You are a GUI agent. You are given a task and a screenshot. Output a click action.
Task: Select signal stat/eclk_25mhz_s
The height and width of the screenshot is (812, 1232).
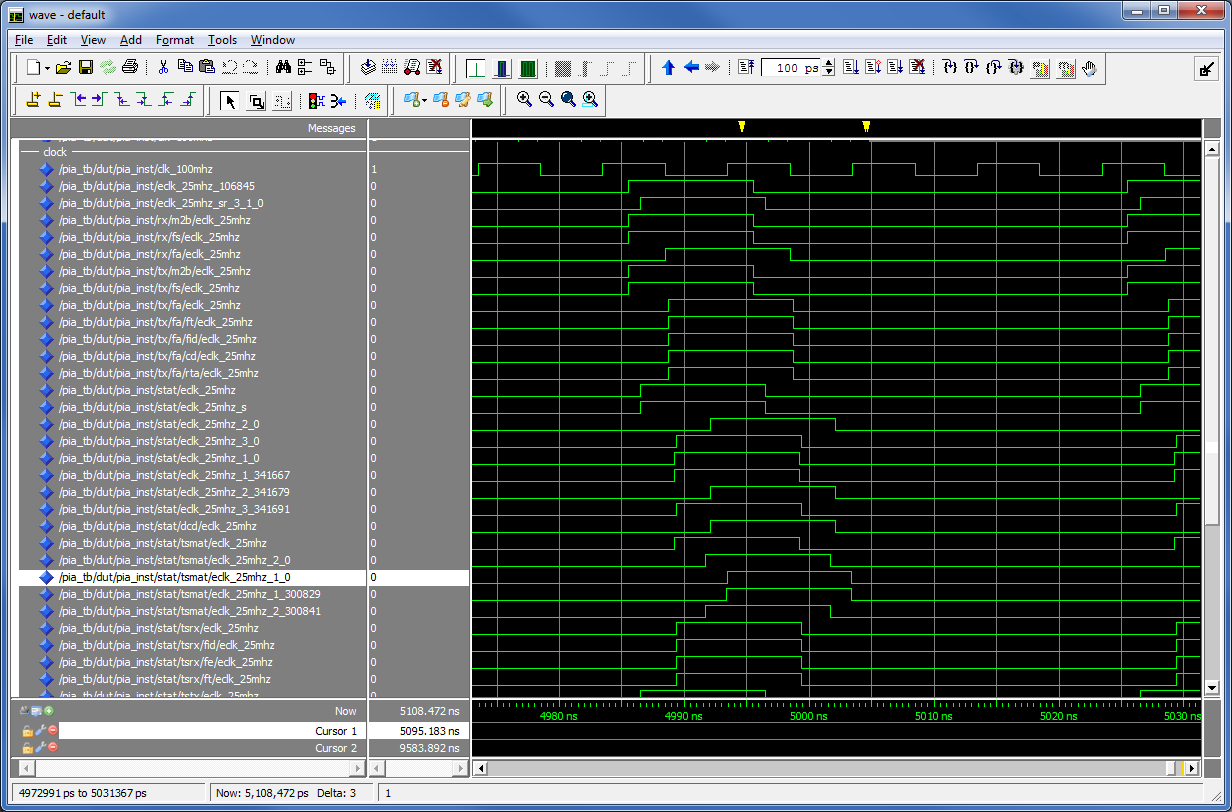(x=153, y=407)
